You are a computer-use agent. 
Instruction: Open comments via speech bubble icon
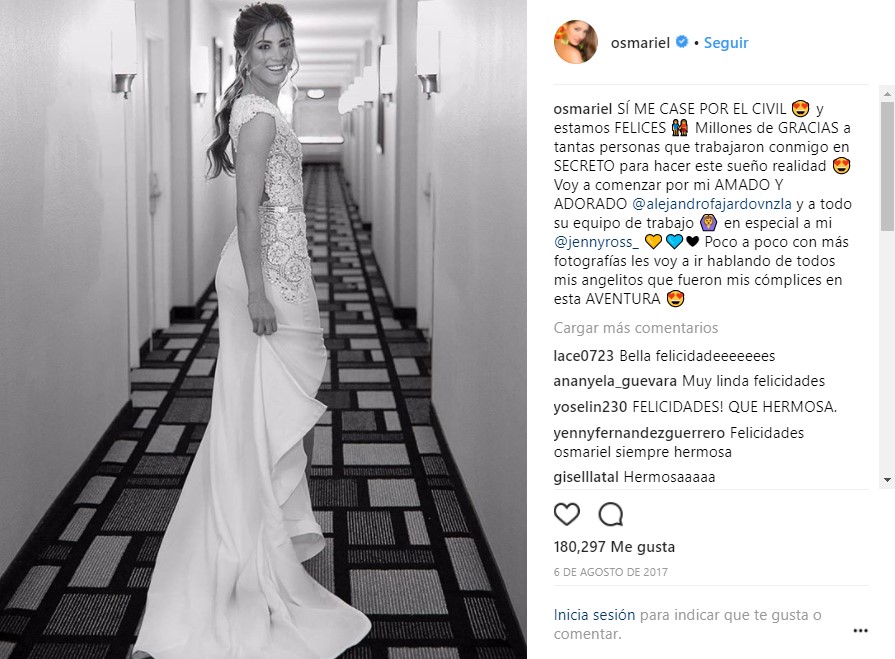pos(611,514)
